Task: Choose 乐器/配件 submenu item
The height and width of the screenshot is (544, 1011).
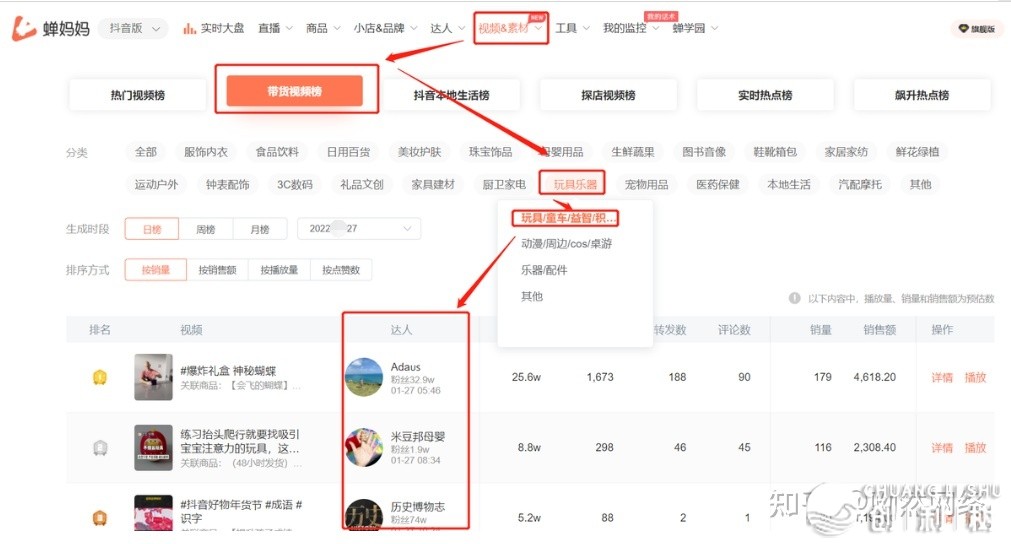Action: click(544, 270)
